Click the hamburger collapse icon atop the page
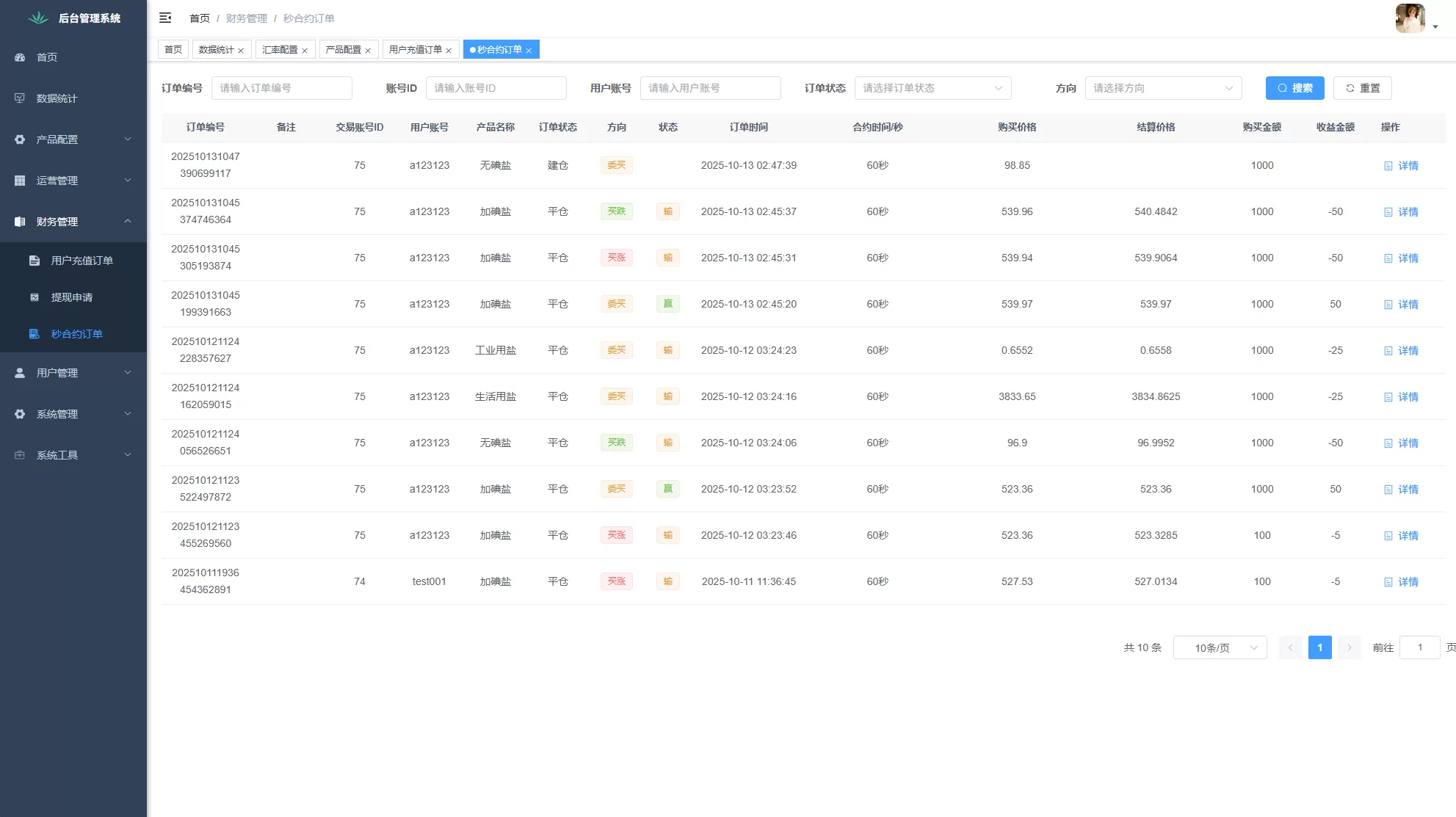 pos(165,18)
